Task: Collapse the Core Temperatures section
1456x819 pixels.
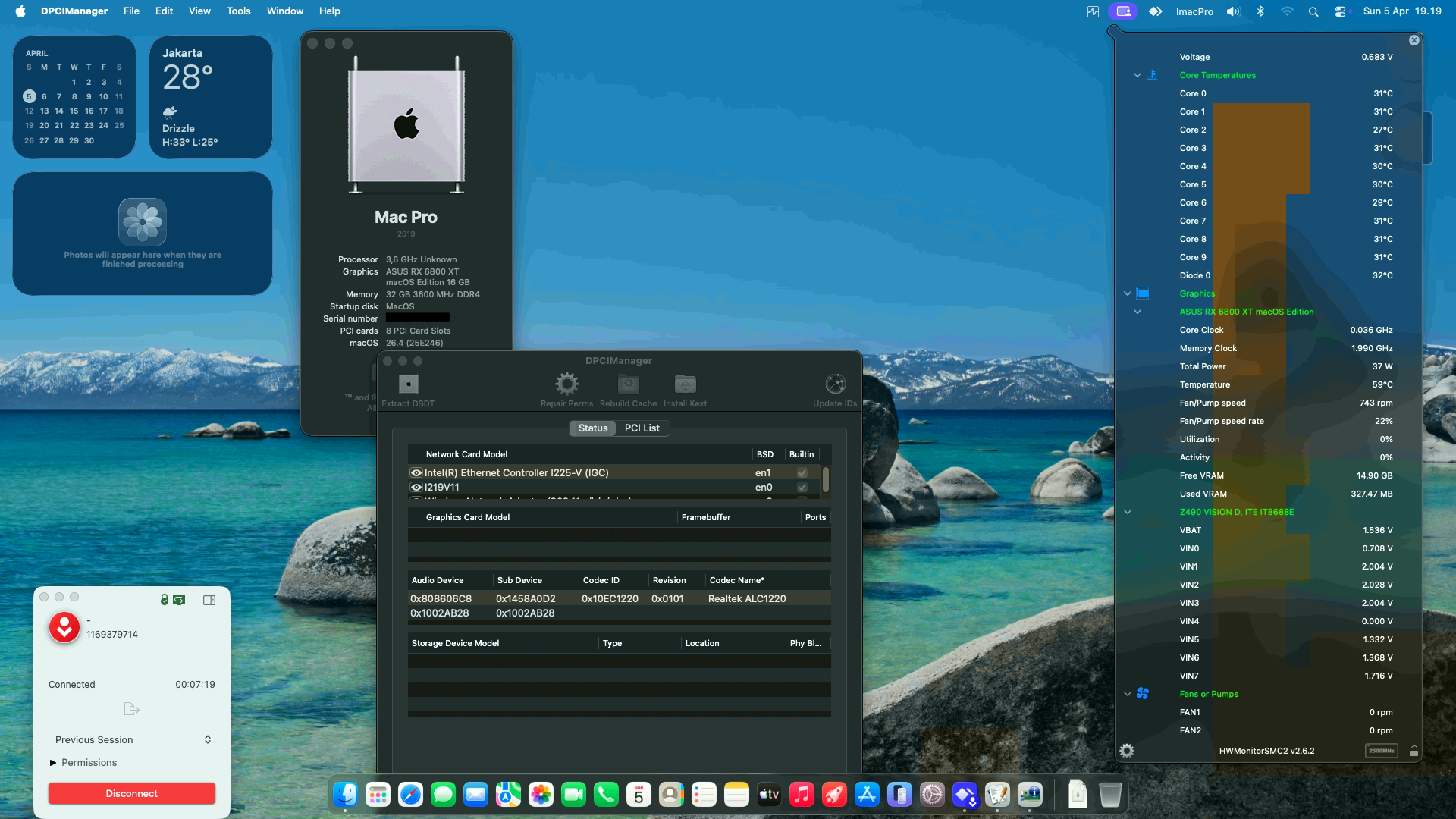Action: (x=1137, y=75)
